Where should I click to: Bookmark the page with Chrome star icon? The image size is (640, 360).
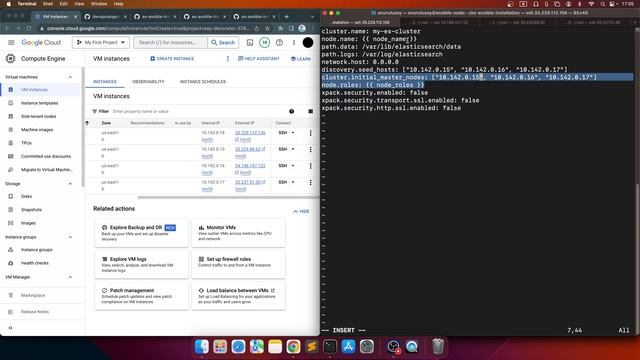[x=267, y=29]
